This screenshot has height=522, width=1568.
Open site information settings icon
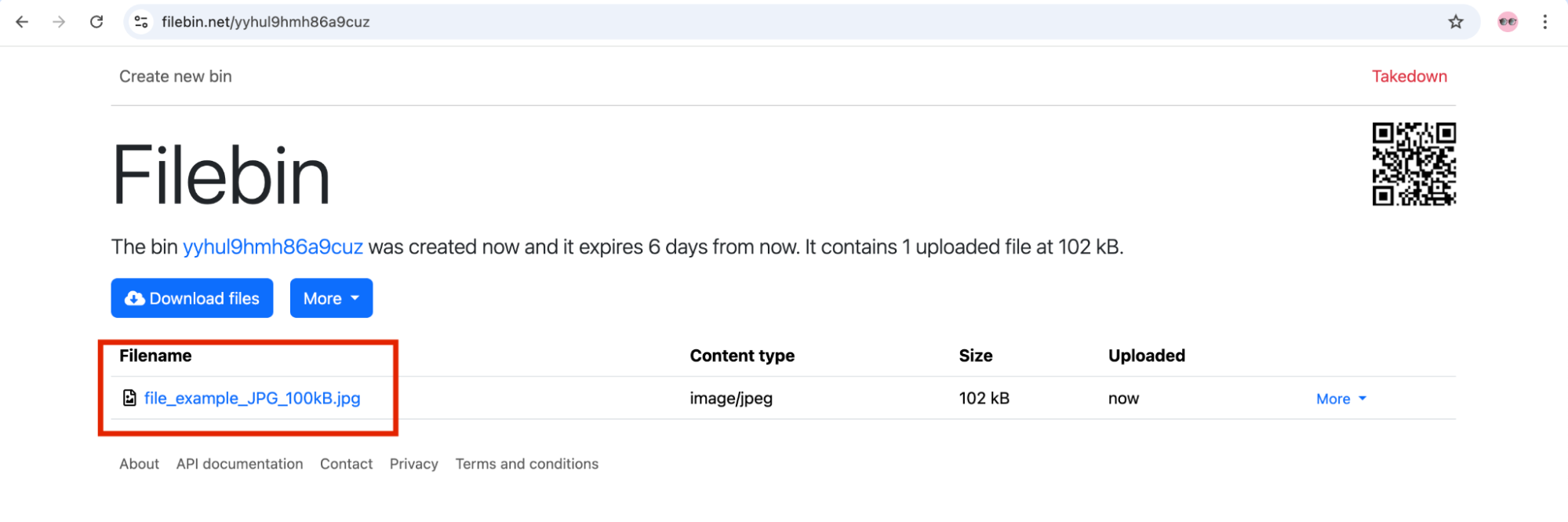coord(140,22)
